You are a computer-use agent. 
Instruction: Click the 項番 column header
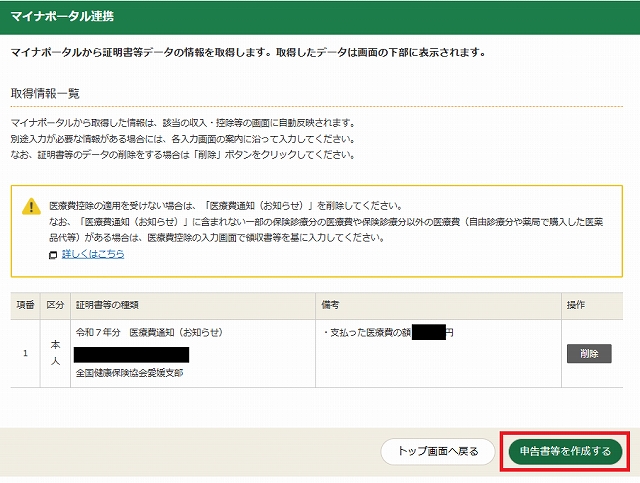tap(25, 304)
